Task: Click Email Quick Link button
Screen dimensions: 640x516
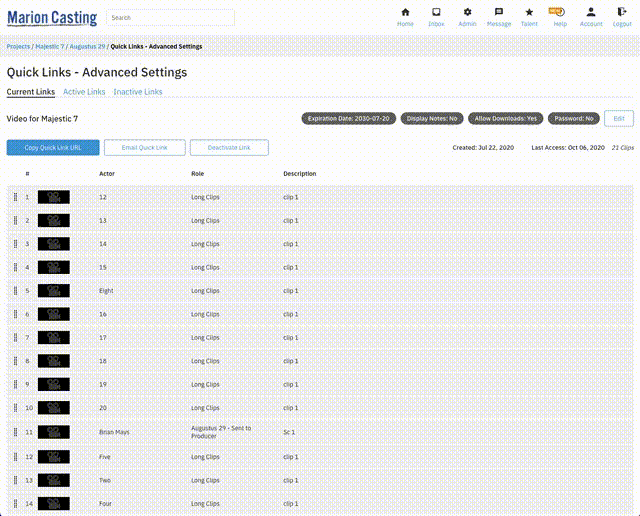Action: [x=144, y=147]
